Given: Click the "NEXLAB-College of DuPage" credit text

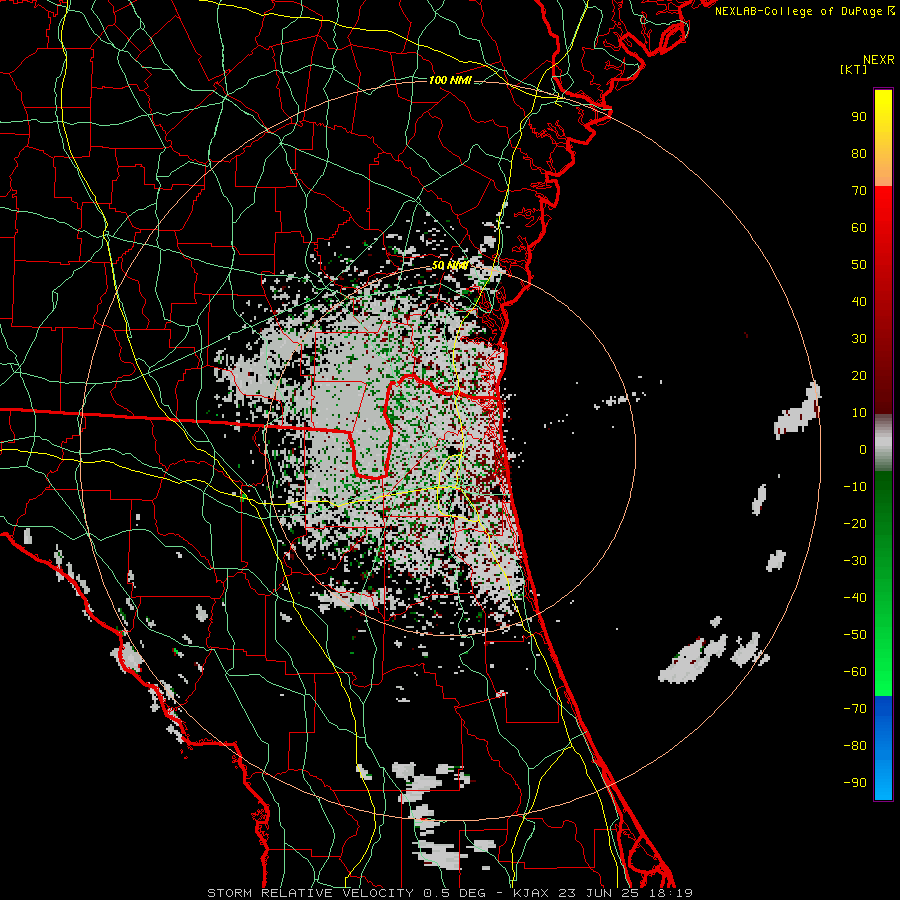Looking at the screenshot, I should 800,11.
